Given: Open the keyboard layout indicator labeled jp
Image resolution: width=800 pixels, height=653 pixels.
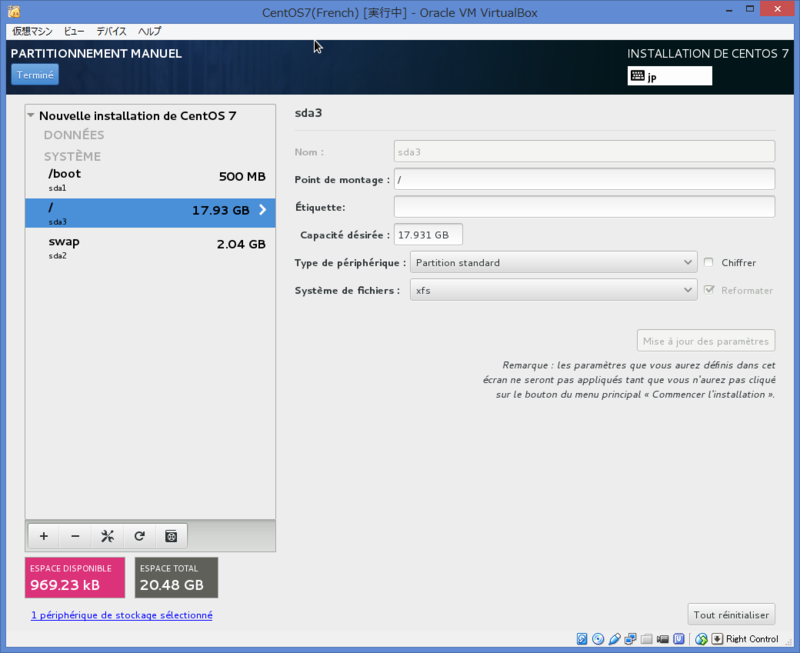Looking at the screenshot, I should tap(670, 75).
